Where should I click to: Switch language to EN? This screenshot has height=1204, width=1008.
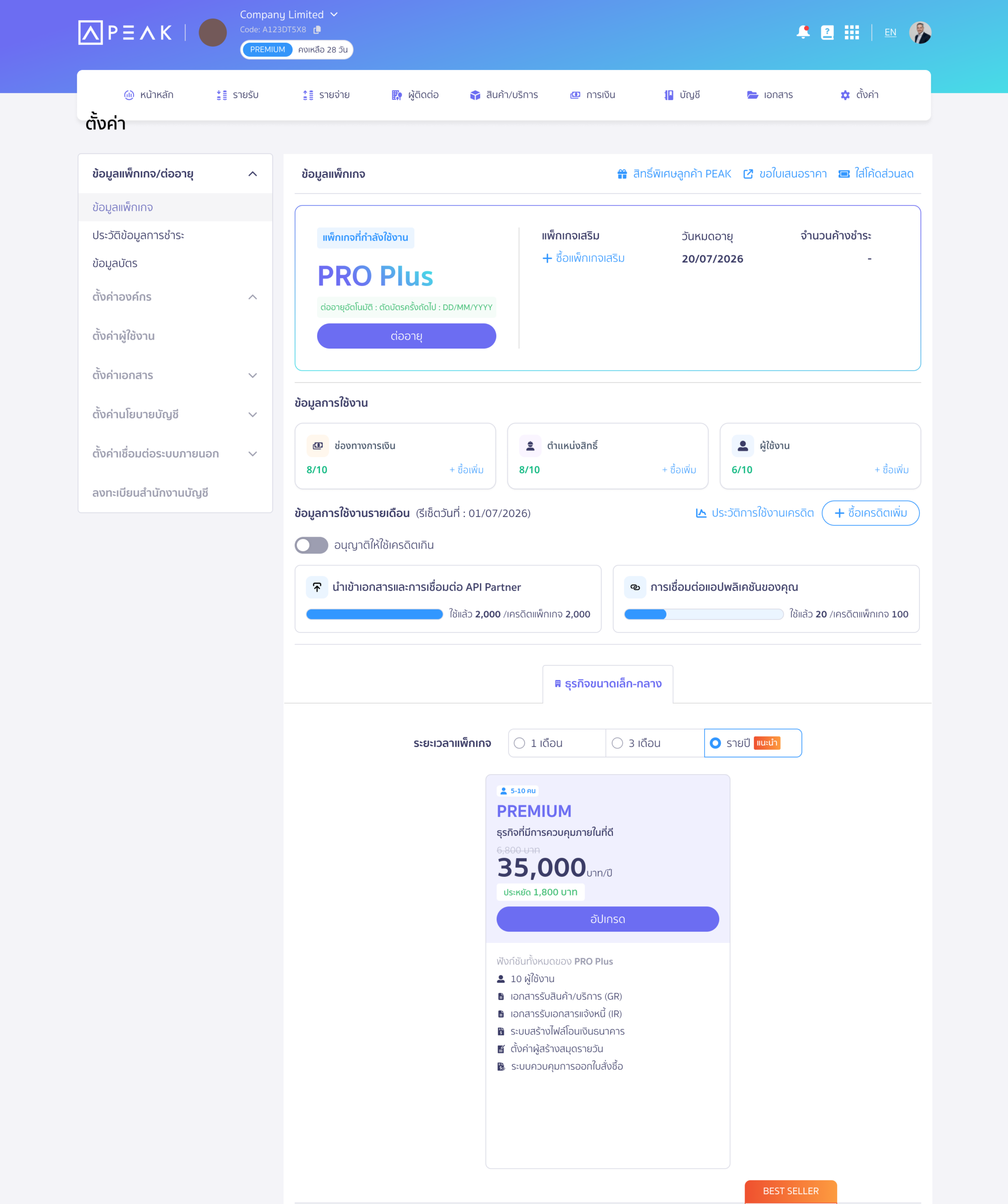(x=890, y=32)
